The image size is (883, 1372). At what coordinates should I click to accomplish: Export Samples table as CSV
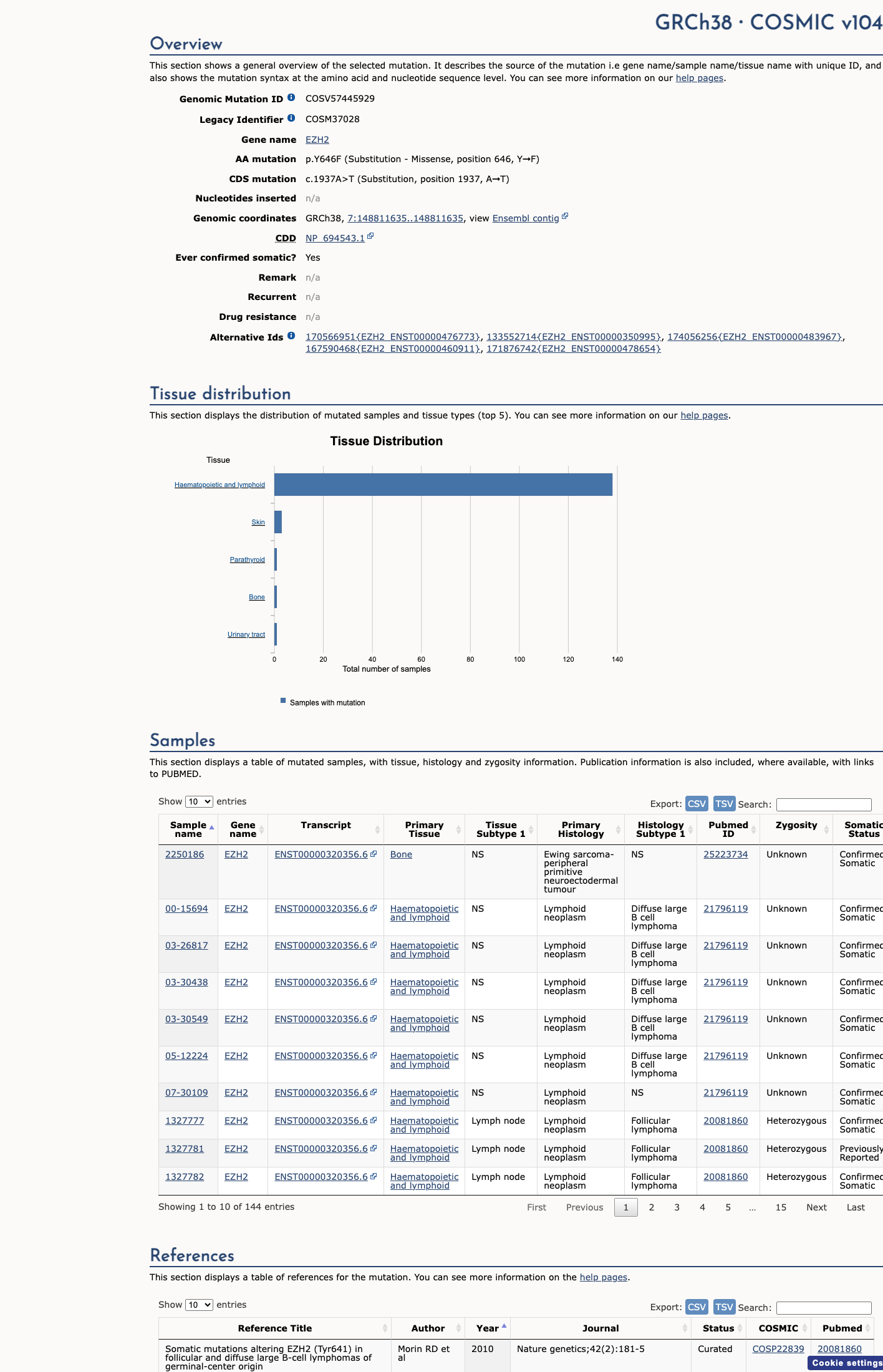697,804
